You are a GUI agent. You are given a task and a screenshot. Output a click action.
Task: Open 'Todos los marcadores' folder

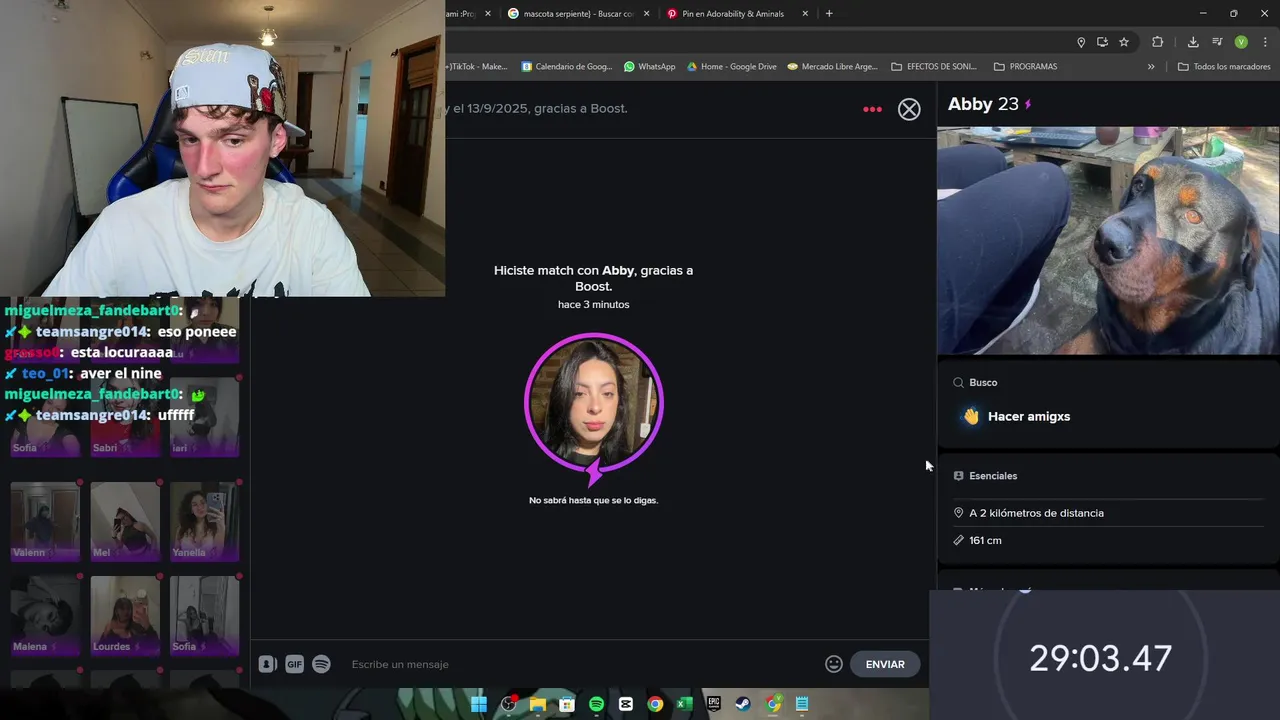(x=1224, y=67)
